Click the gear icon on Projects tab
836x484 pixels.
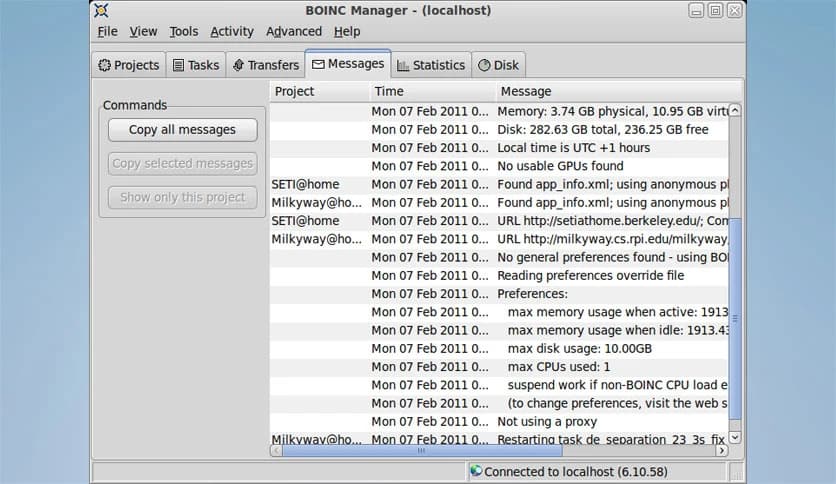click(x=104, y=65)
